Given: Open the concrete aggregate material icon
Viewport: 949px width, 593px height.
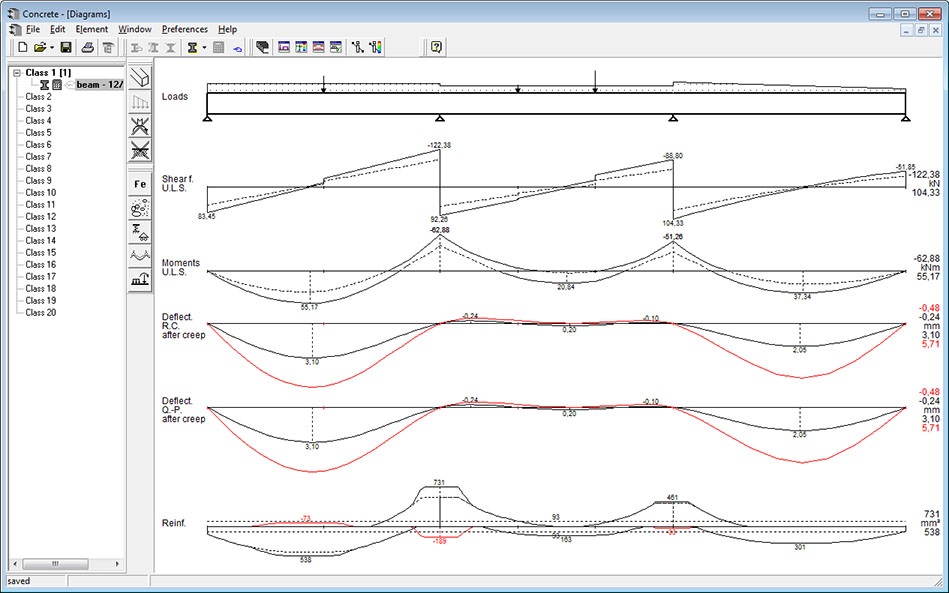Looking at the screenshot, I should click(140, 208).
